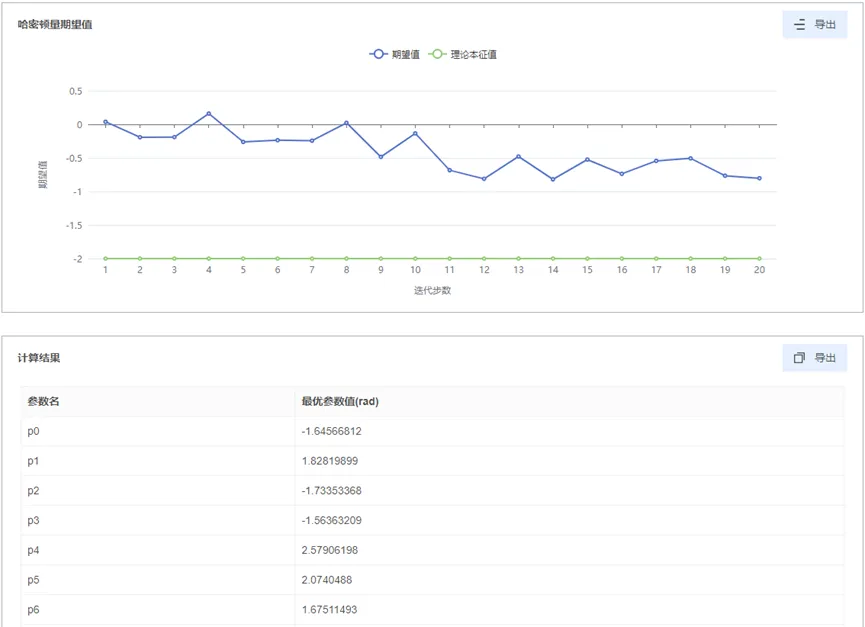Click export icon in 计算结果 panel
Image resolution: width=865 pixels, height=627 pixels.
point(799,358)
